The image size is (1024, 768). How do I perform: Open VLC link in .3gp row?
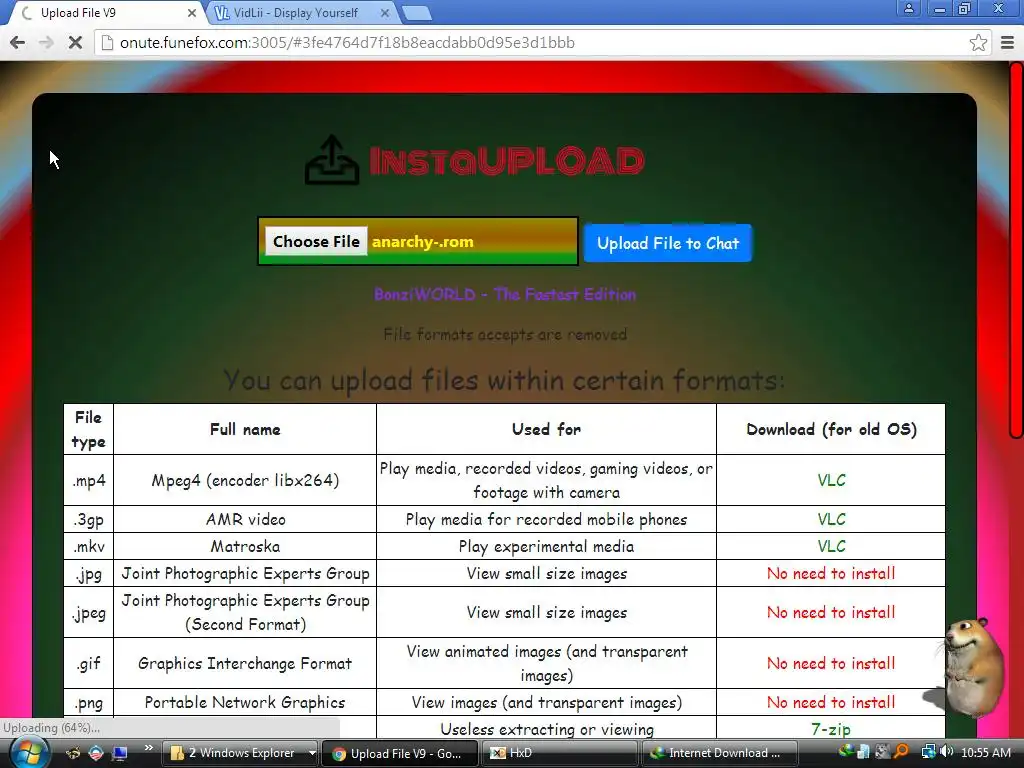[x=831, y=519]
